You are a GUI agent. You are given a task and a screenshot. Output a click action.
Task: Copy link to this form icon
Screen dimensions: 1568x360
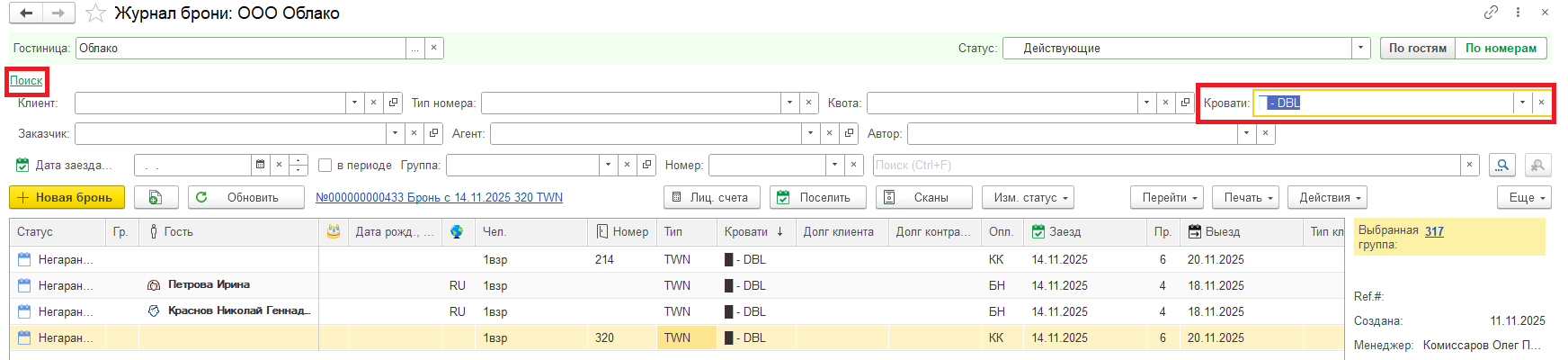1492,13
